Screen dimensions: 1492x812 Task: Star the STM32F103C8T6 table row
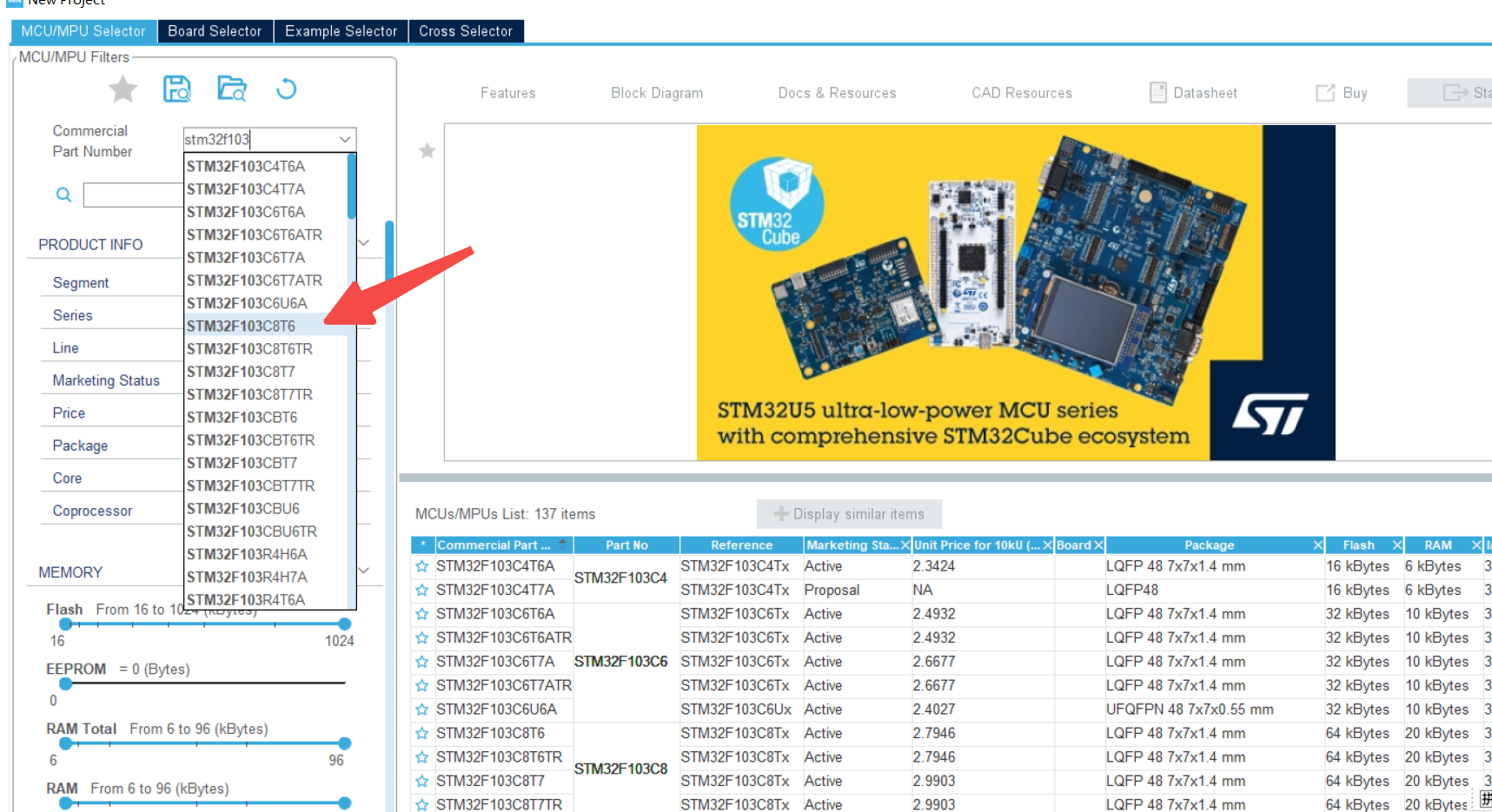(422, 734)
